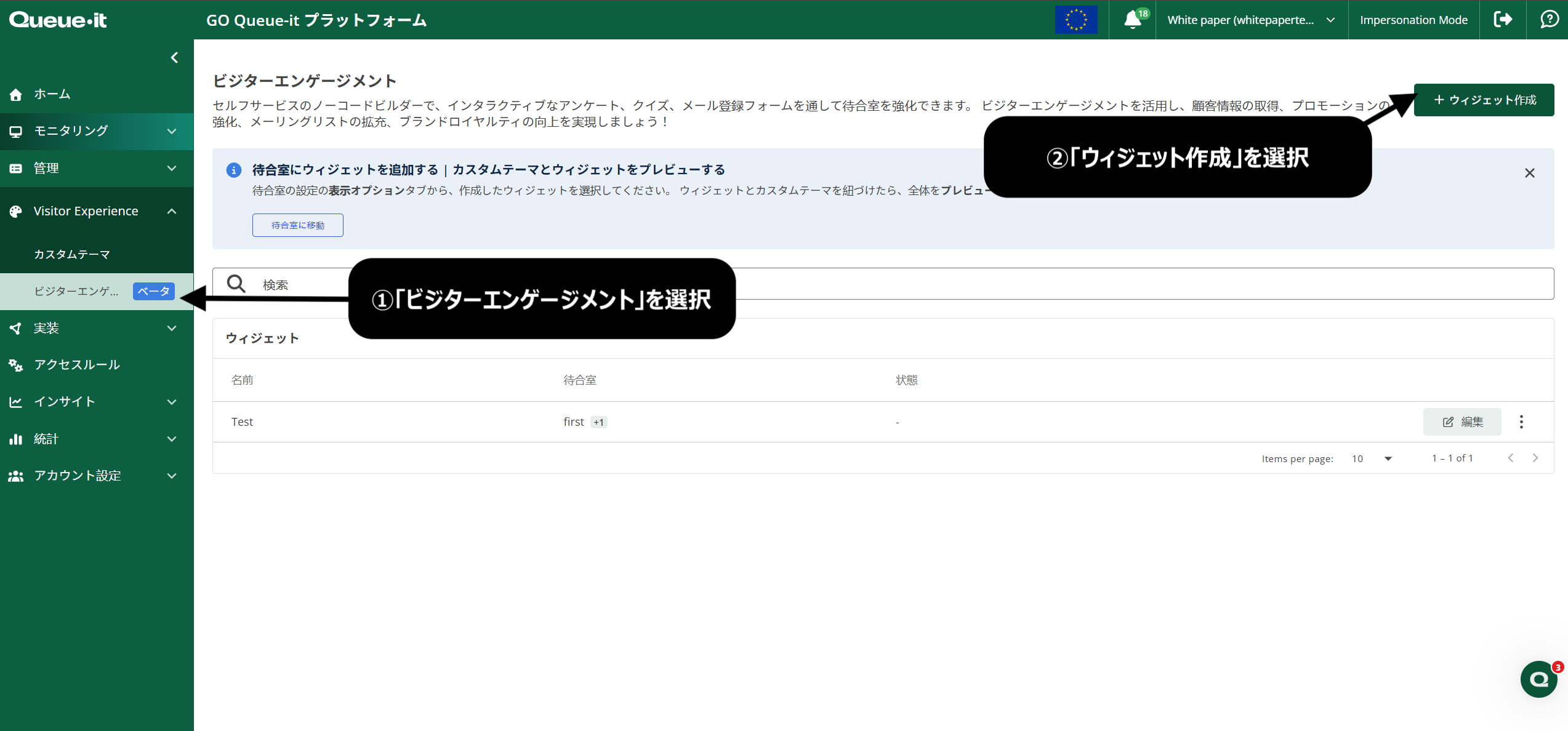
Task: Open the ホーム section icon in sidebar
Action: coord(15,94)
